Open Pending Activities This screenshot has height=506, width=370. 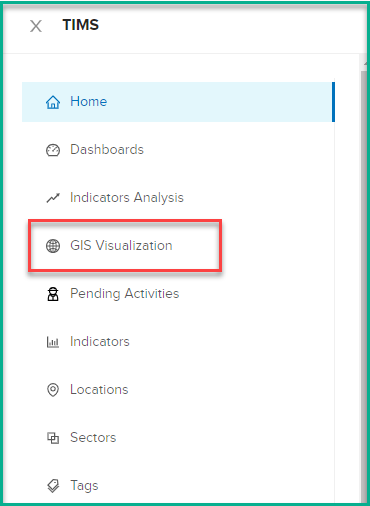[178, 294]
